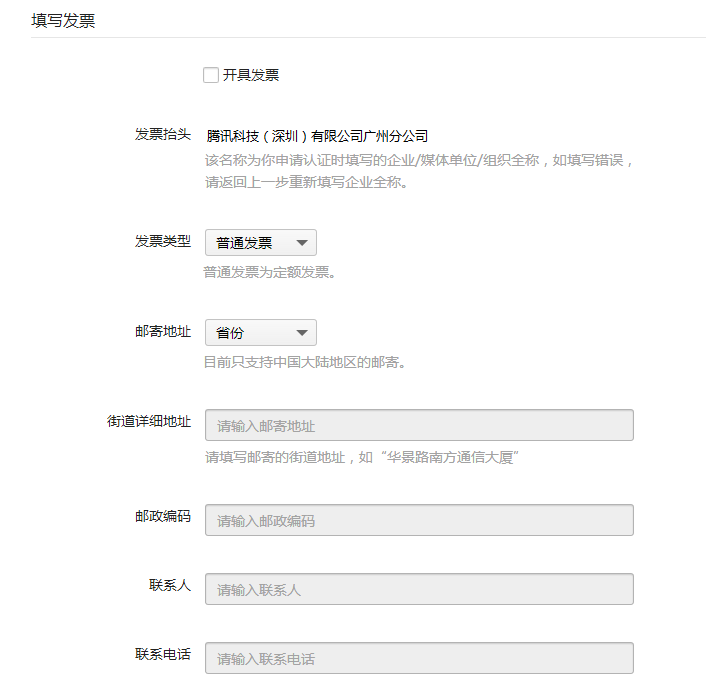Click the hint text 普通发票为定额发票

(x=269, y=272)
